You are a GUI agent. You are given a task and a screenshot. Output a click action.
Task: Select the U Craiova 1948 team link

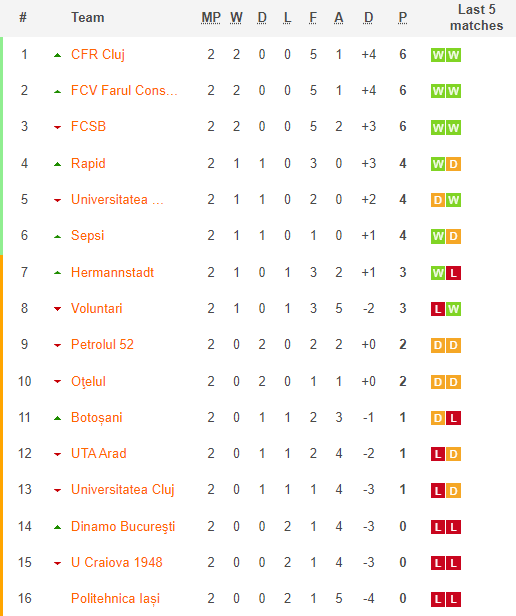[117, 563]
